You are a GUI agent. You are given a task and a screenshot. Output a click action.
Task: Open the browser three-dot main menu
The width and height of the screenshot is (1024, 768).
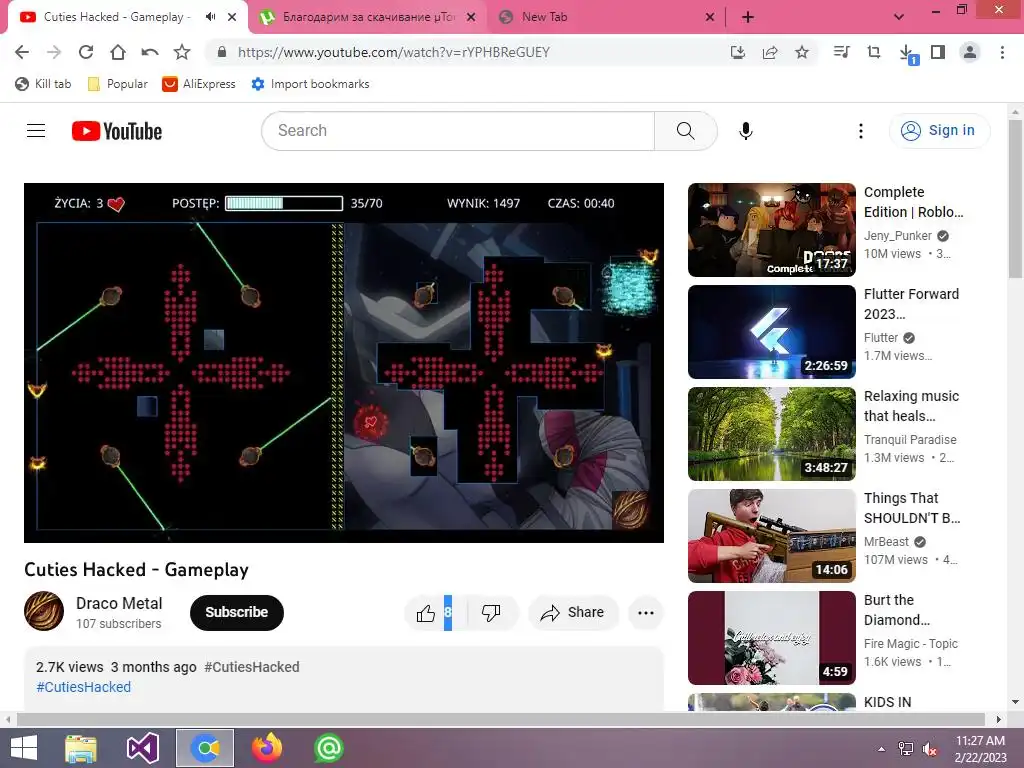(1002, 52)
